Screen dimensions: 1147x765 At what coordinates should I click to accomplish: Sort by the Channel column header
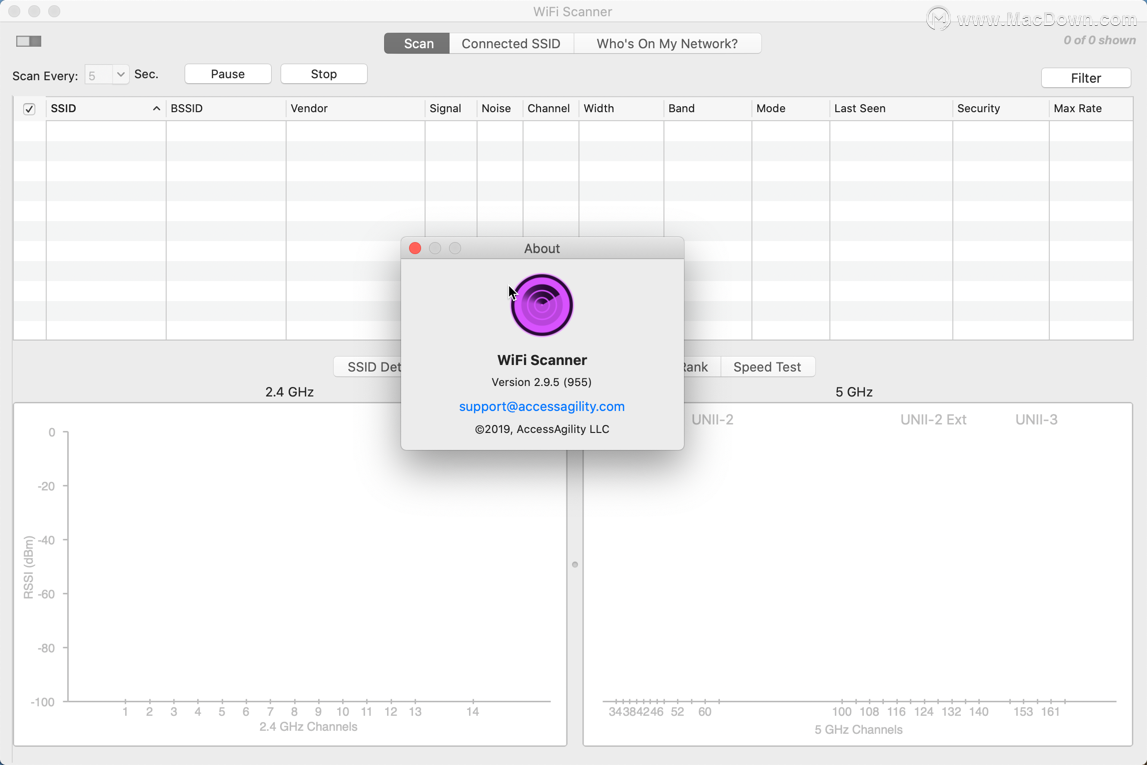pos(550,108)
